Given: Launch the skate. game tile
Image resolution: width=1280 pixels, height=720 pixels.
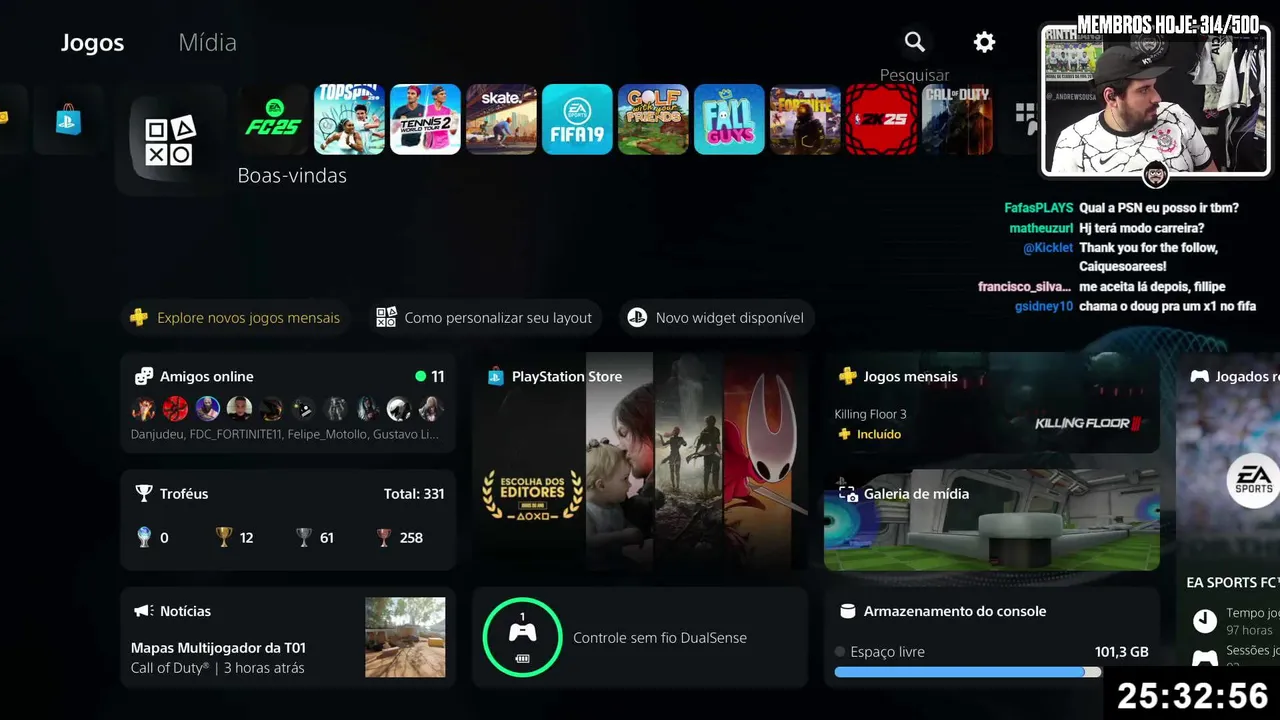Looking at the screenshot, I should [x=502, y=119].
